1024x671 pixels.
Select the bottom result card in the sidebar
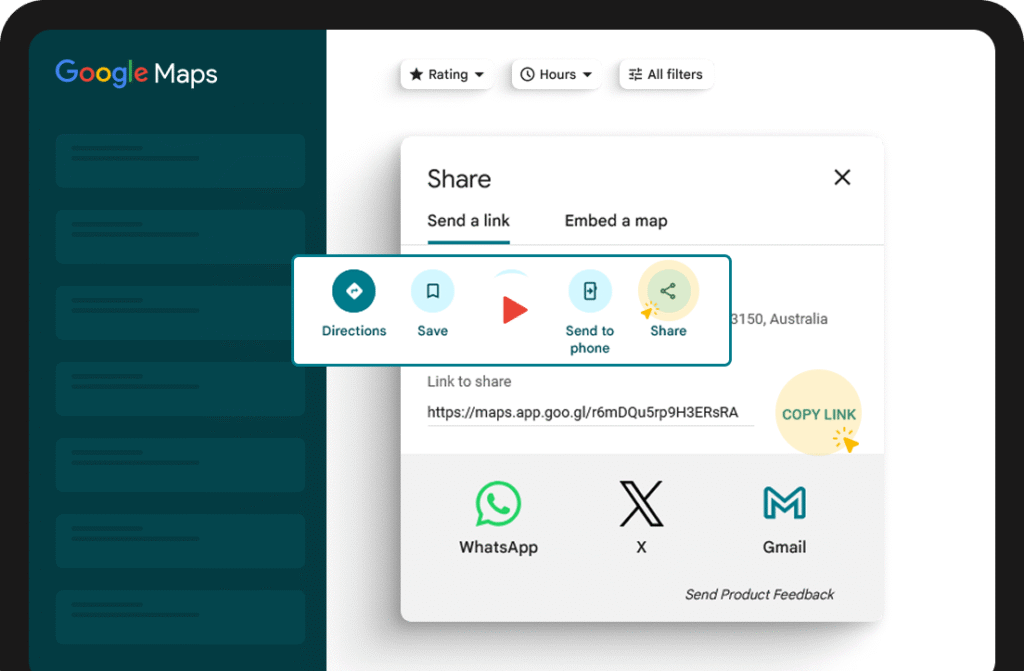point(180,617)
